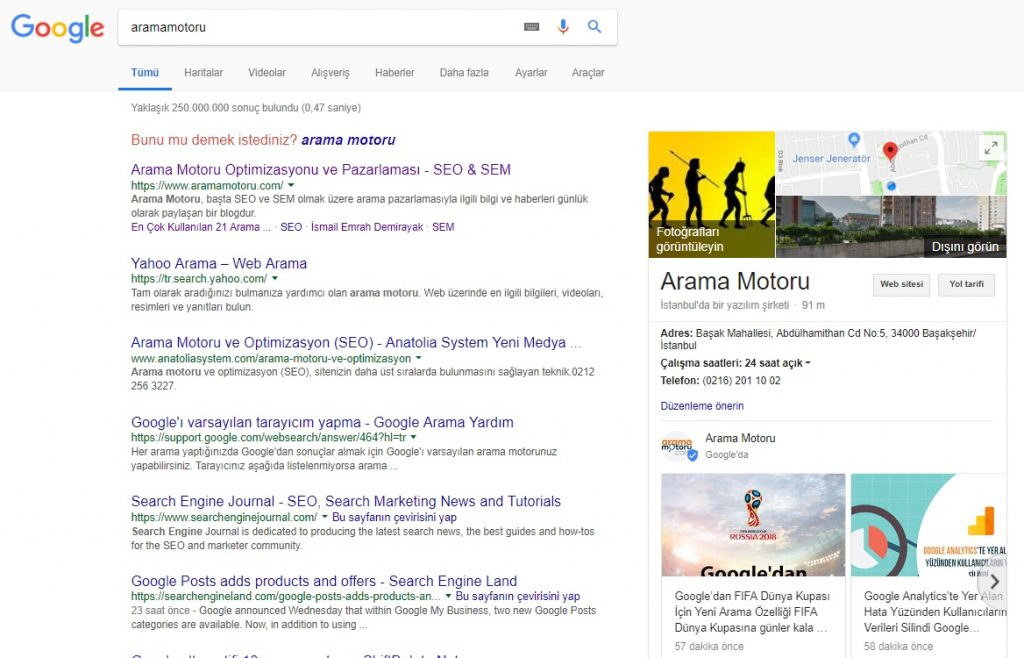This screenshot has width=1024, height=658.
Task: Click Arama Motoru profile logo icon
Action: (x=679, y=446)
